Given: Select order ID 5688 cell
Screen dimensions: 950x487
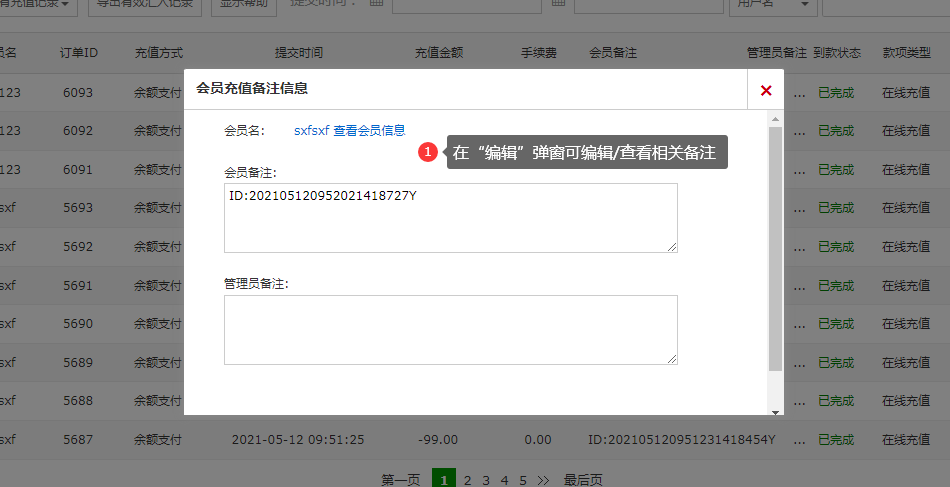Looking at the screenshot, I should tap(78, 400).
